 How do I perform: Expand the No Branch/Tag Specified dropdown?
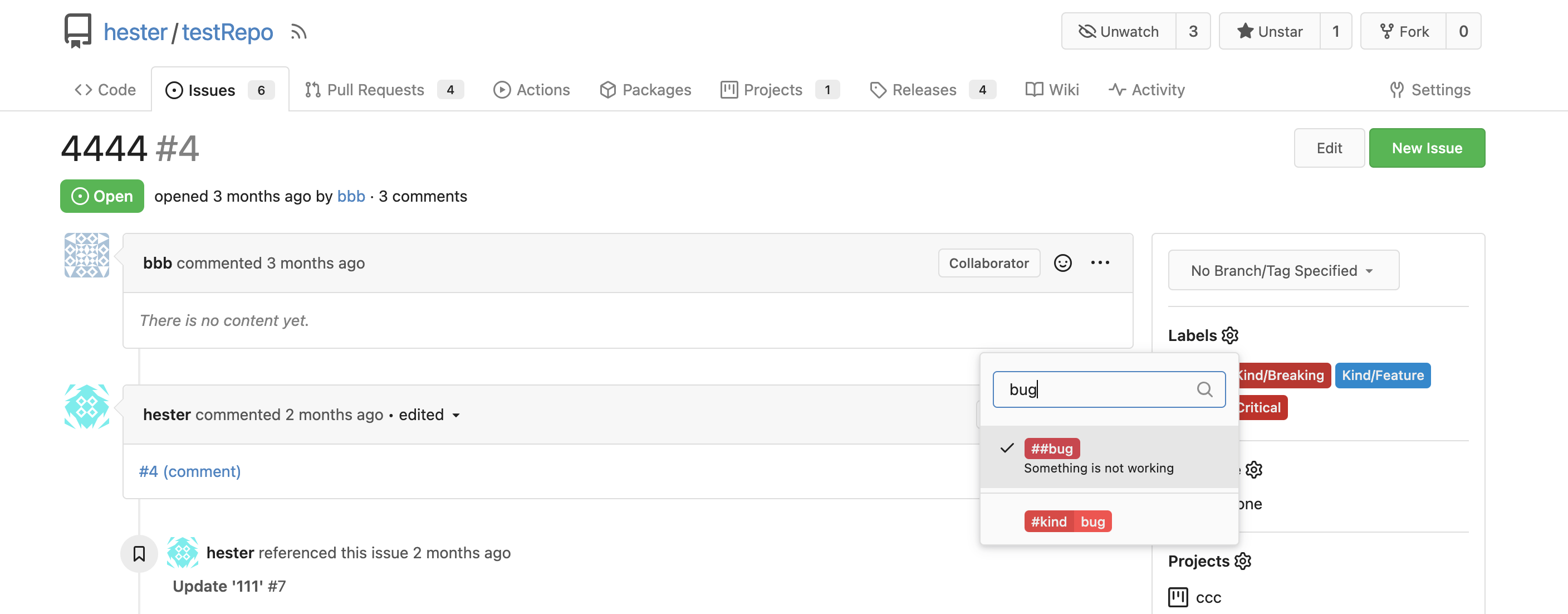click(1284, 270)
